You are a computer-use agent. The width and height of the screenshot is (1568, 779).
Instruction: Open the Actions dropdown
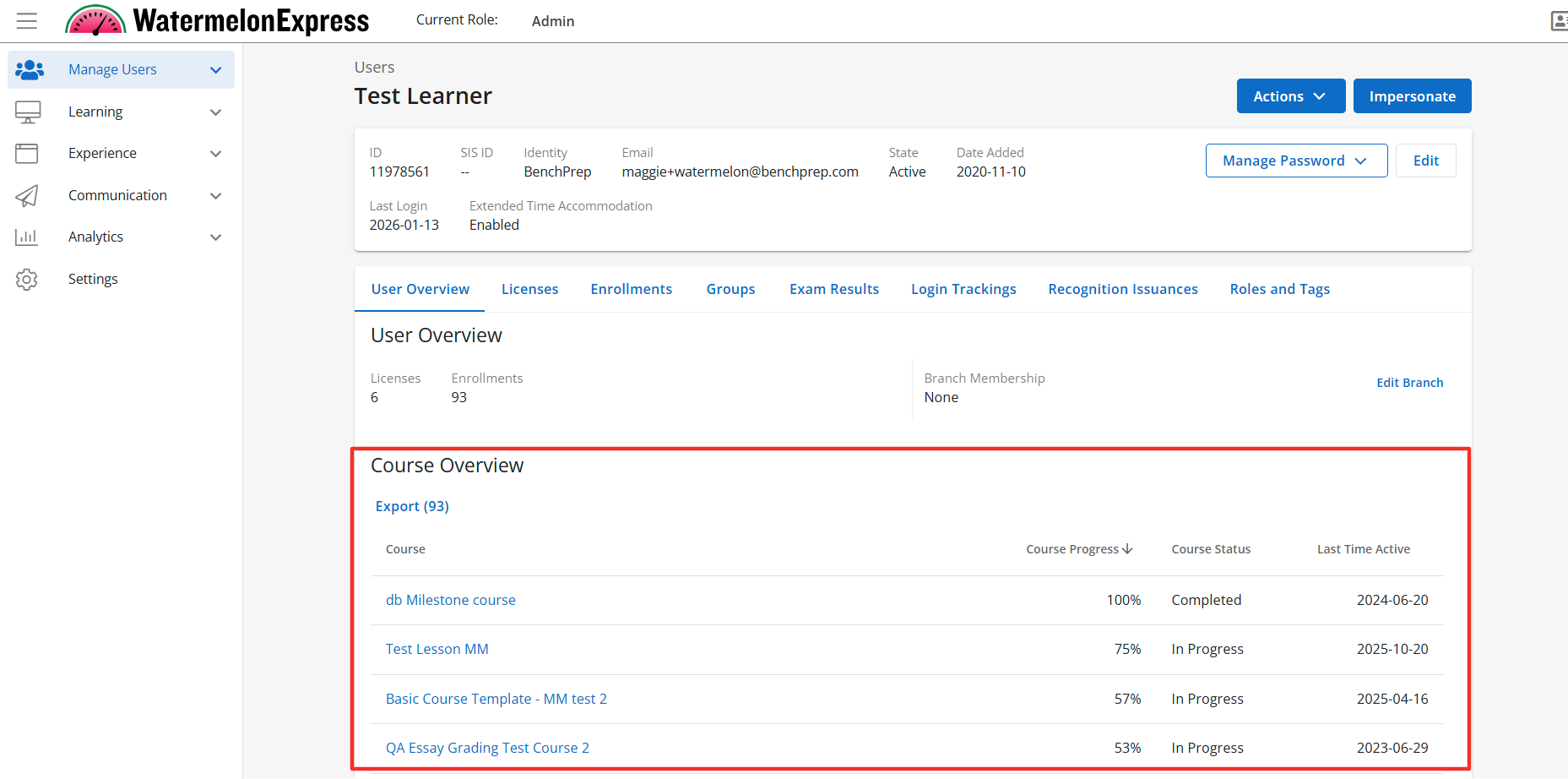point(1290,96)
